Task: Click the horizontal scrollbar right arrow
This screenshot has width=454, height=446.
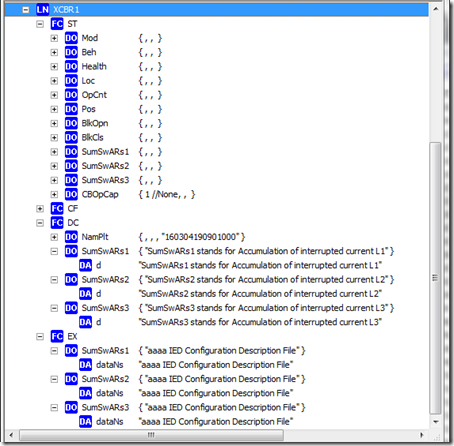Action: (422, 435)
